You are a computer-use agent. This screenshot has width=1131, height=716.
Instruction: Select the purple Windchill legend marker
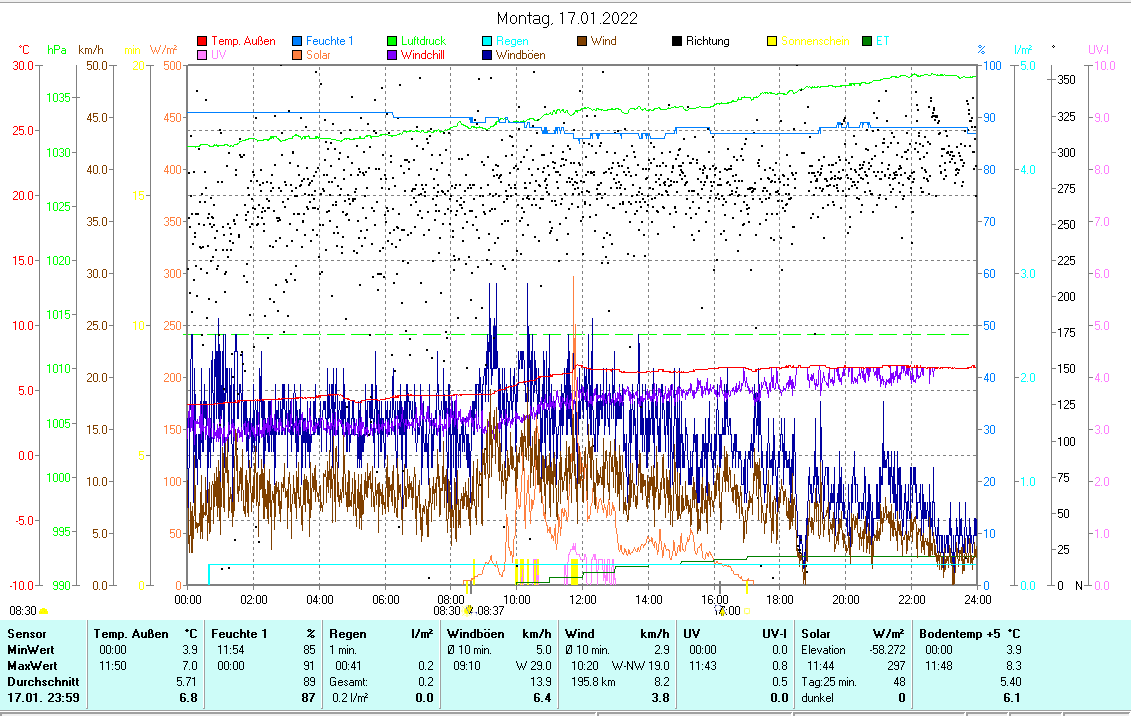click(392, 55)
